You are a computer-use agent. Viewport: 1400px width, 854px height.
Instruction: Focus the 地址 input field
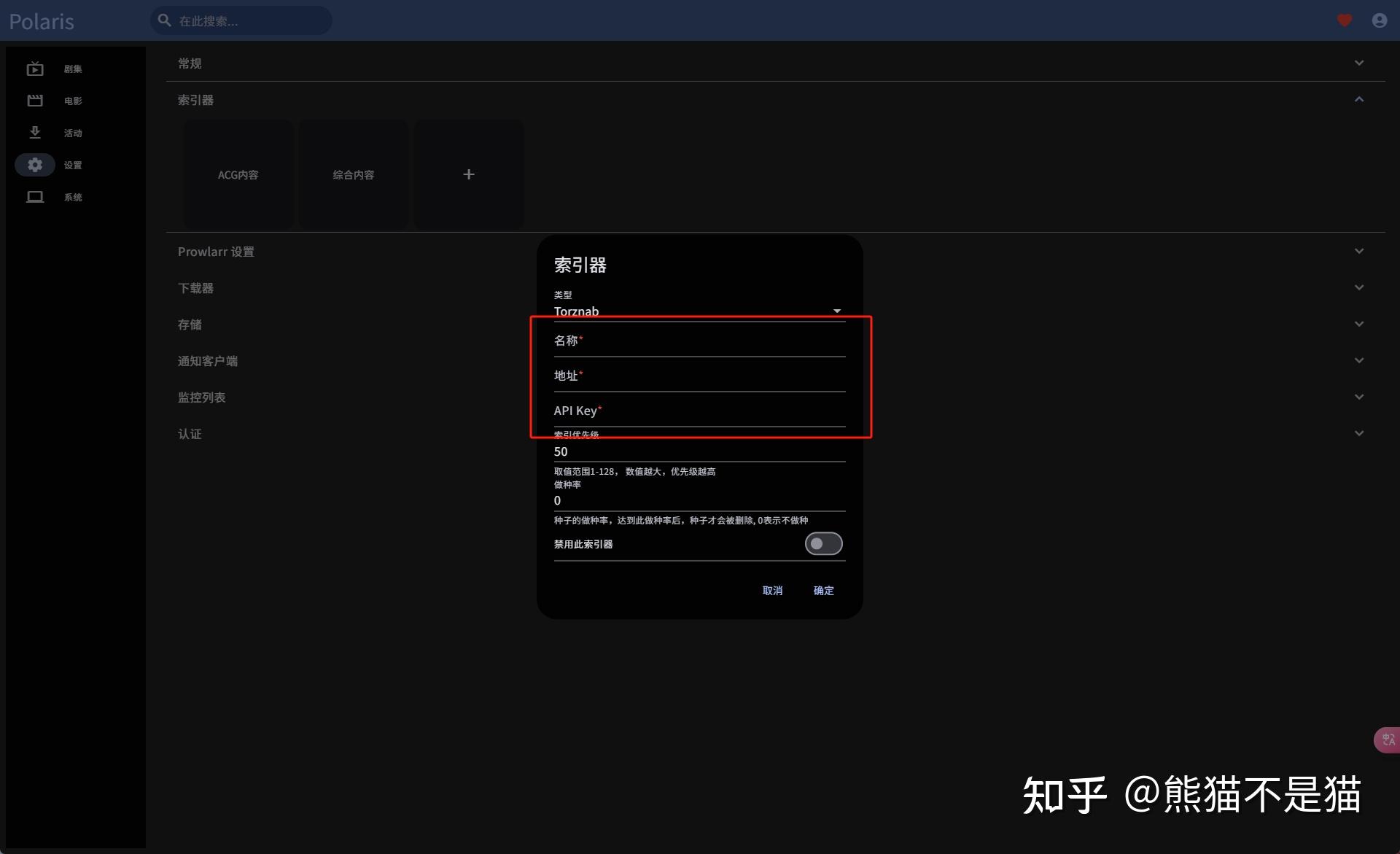pyautogui.click(x=699, y=376)
